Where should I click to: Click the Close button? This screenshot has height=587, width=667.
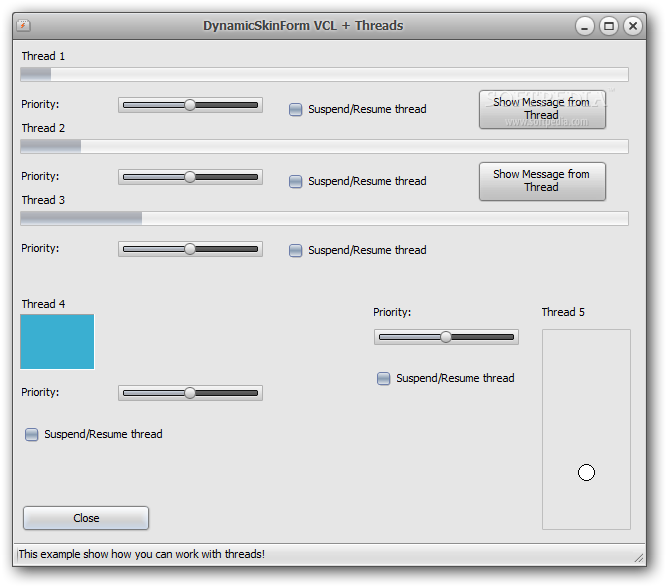coord(86,518)
